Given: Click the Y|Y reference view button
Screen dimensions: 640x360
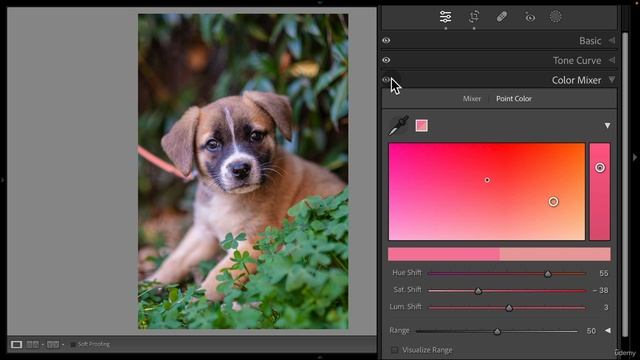Looking at the screenshot, I should 53,344.
